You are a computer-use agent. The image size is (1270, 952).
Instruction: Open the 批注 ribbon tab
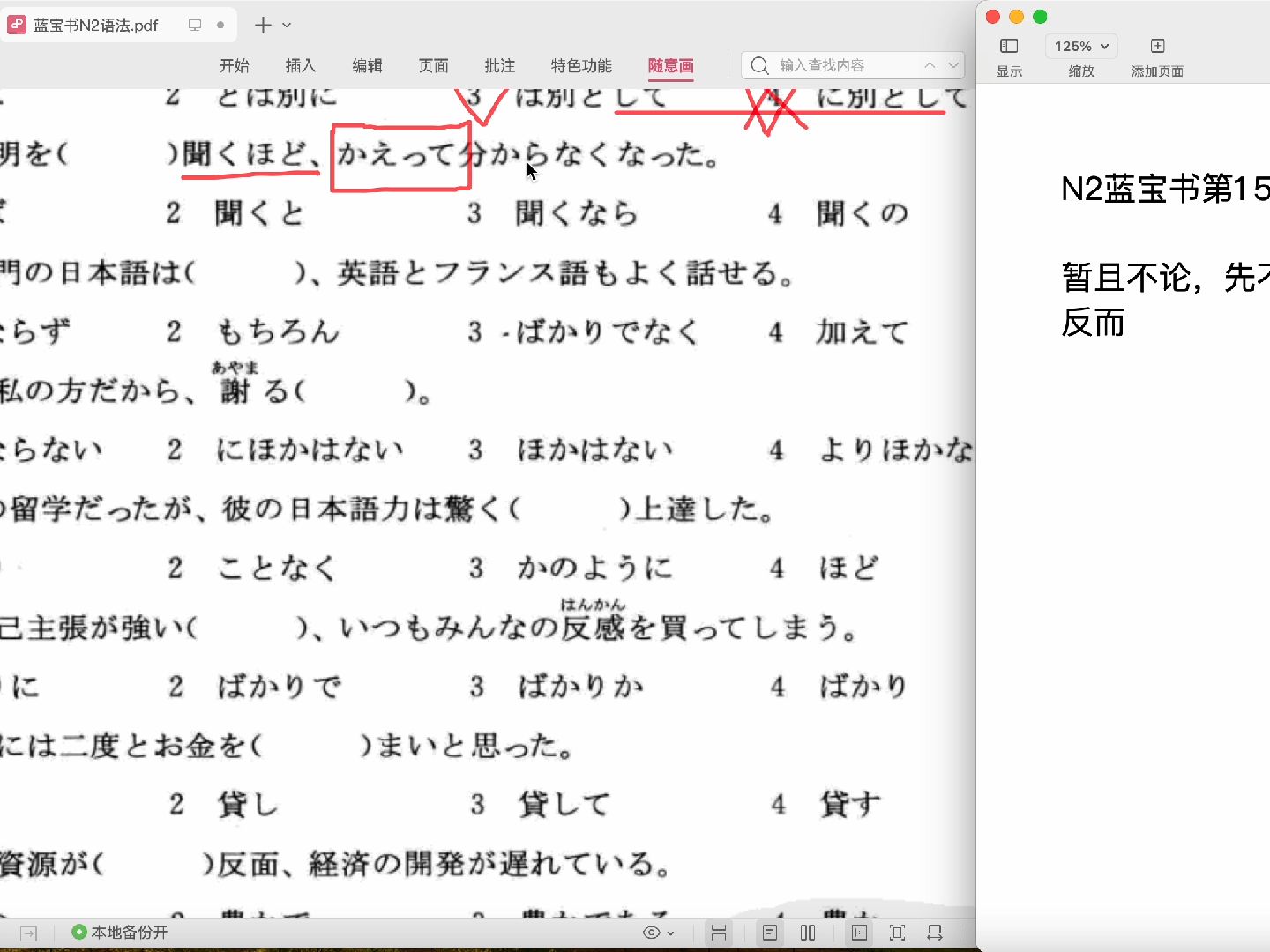pyautogui.click(x=500, y=65)
